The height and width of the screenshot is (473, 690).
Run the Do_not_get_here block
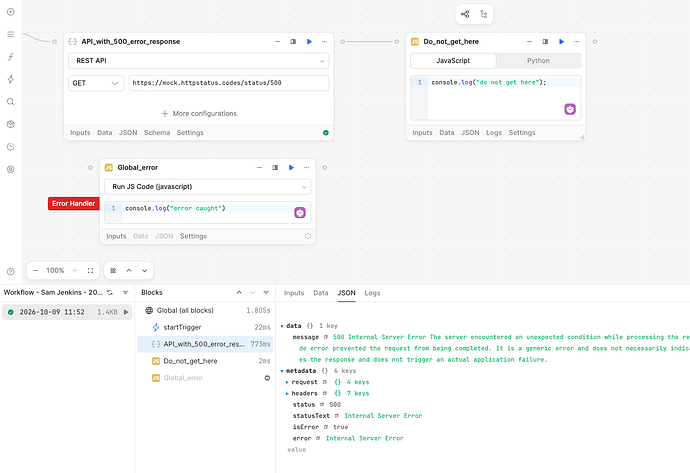[562, 41]
